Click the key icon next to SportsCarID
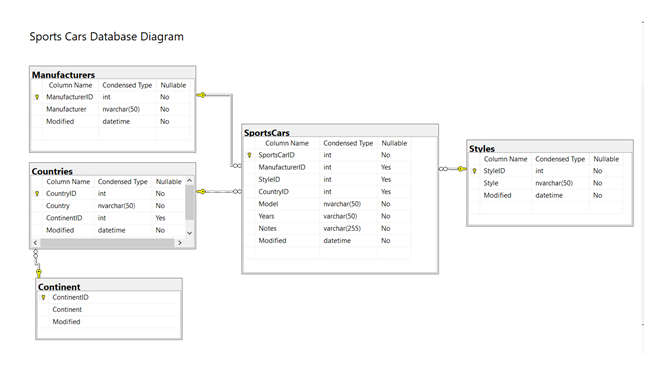Screen dimensions: 664x374 249,155
